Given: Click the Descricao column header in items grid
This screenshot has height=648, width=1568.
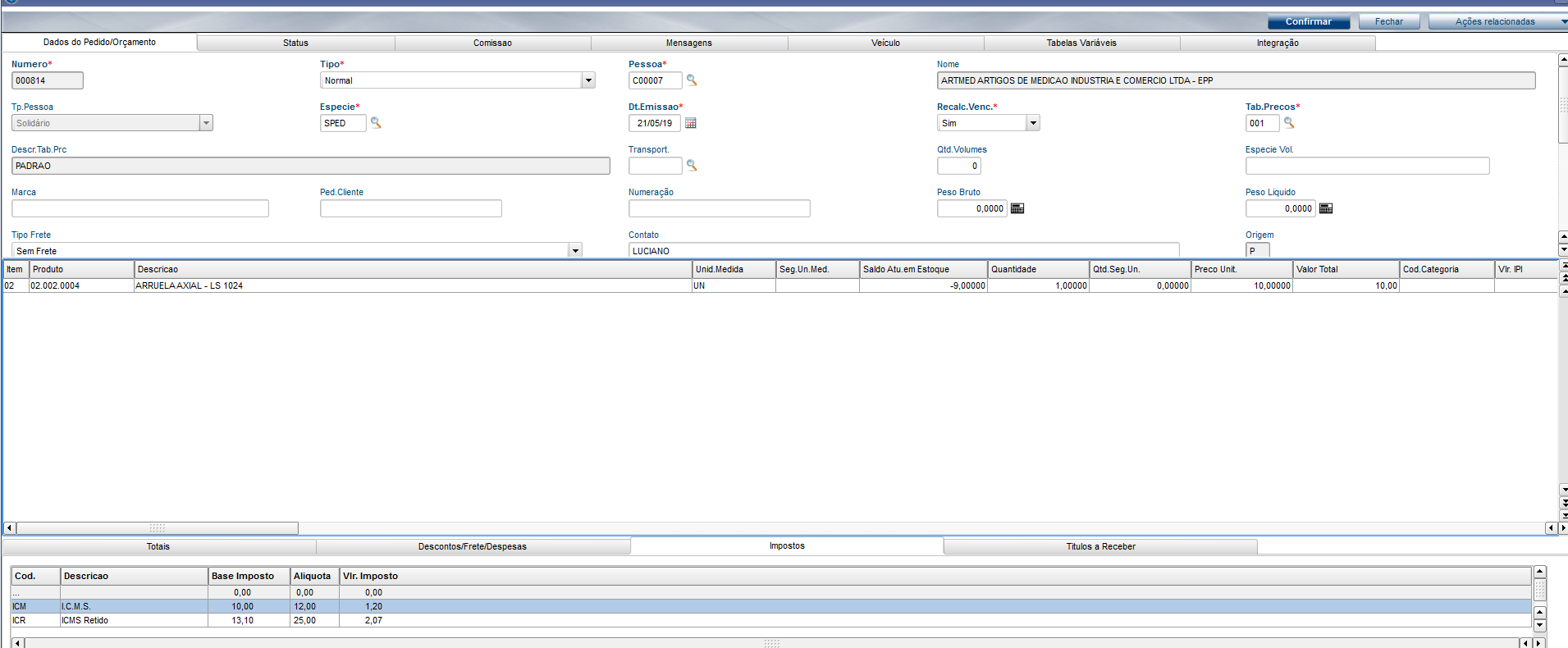Looking at the screenshot, I should coord(413,269).
